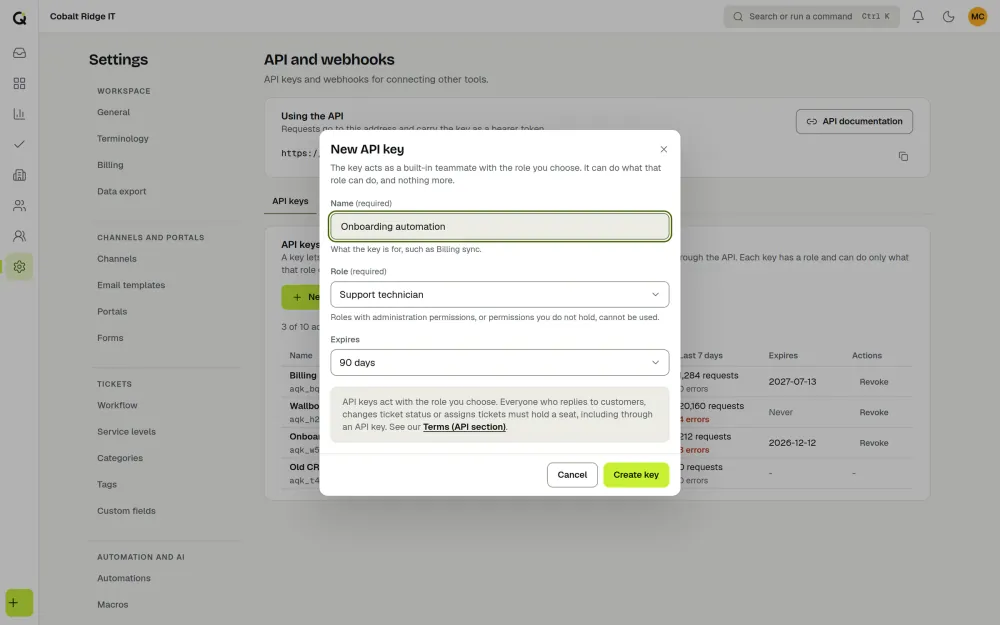Open Categories settings
Viewport: 1000px width, 625px height.
120,458
